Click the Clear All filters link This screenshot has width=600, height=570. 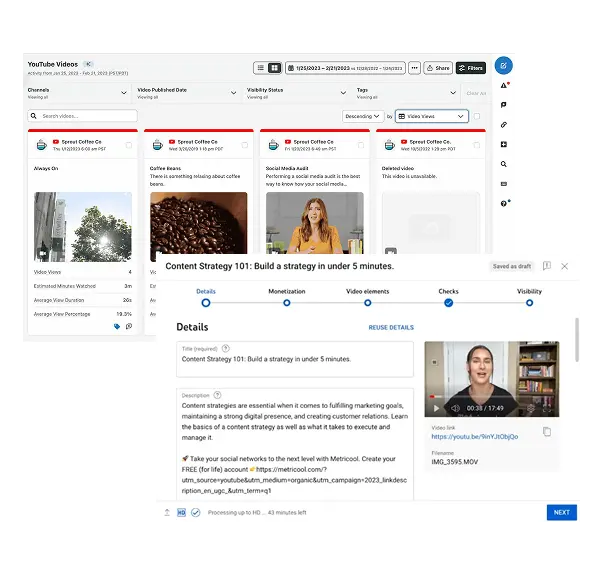476,93
